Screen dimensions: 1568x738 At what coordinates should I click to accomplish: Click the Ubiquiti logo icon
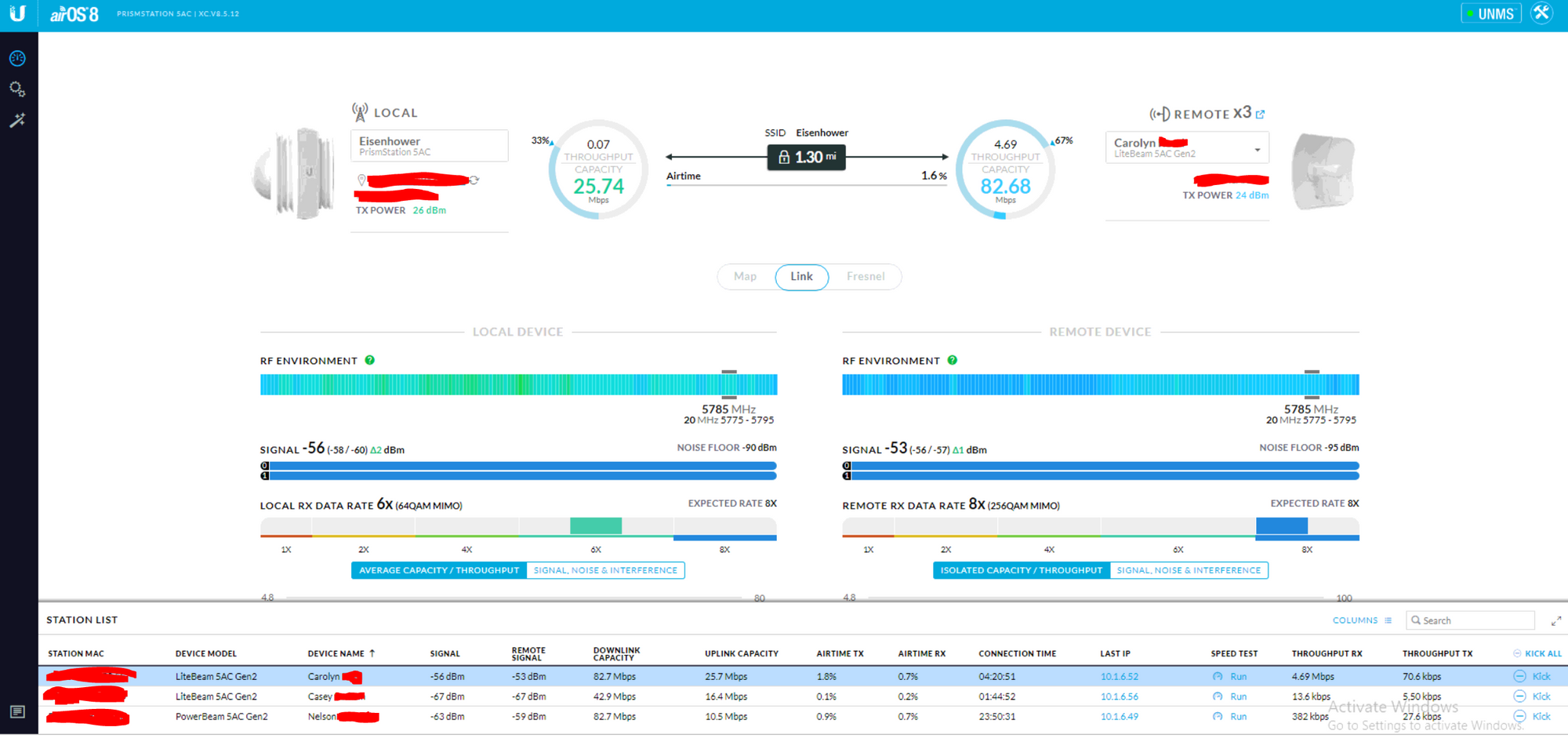coord(17,13)
